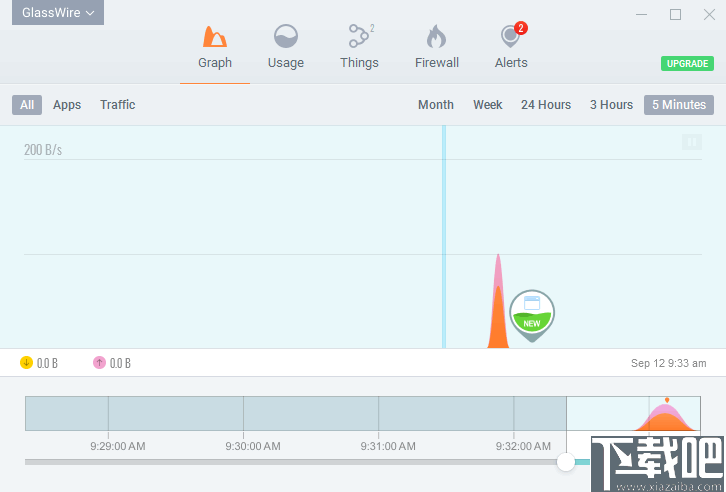Open the Usage tab

click(x=286, y=47)
